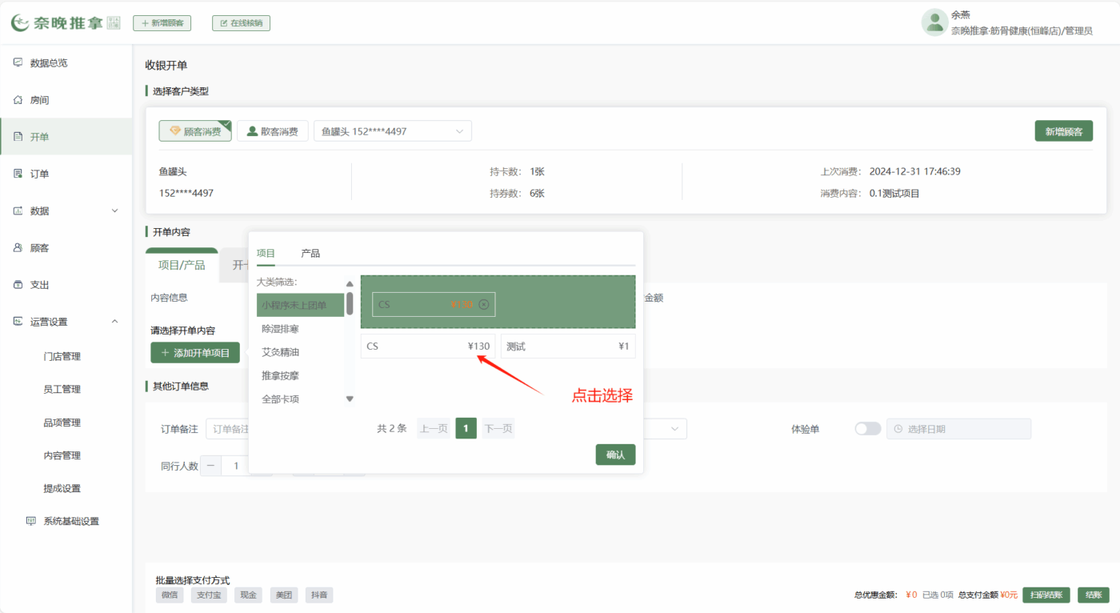Viewport: 1120px width, 613px height.
Task: Click the 新增顾客 button in top bar
Action: pyautogui.click(x=162, y=23)
